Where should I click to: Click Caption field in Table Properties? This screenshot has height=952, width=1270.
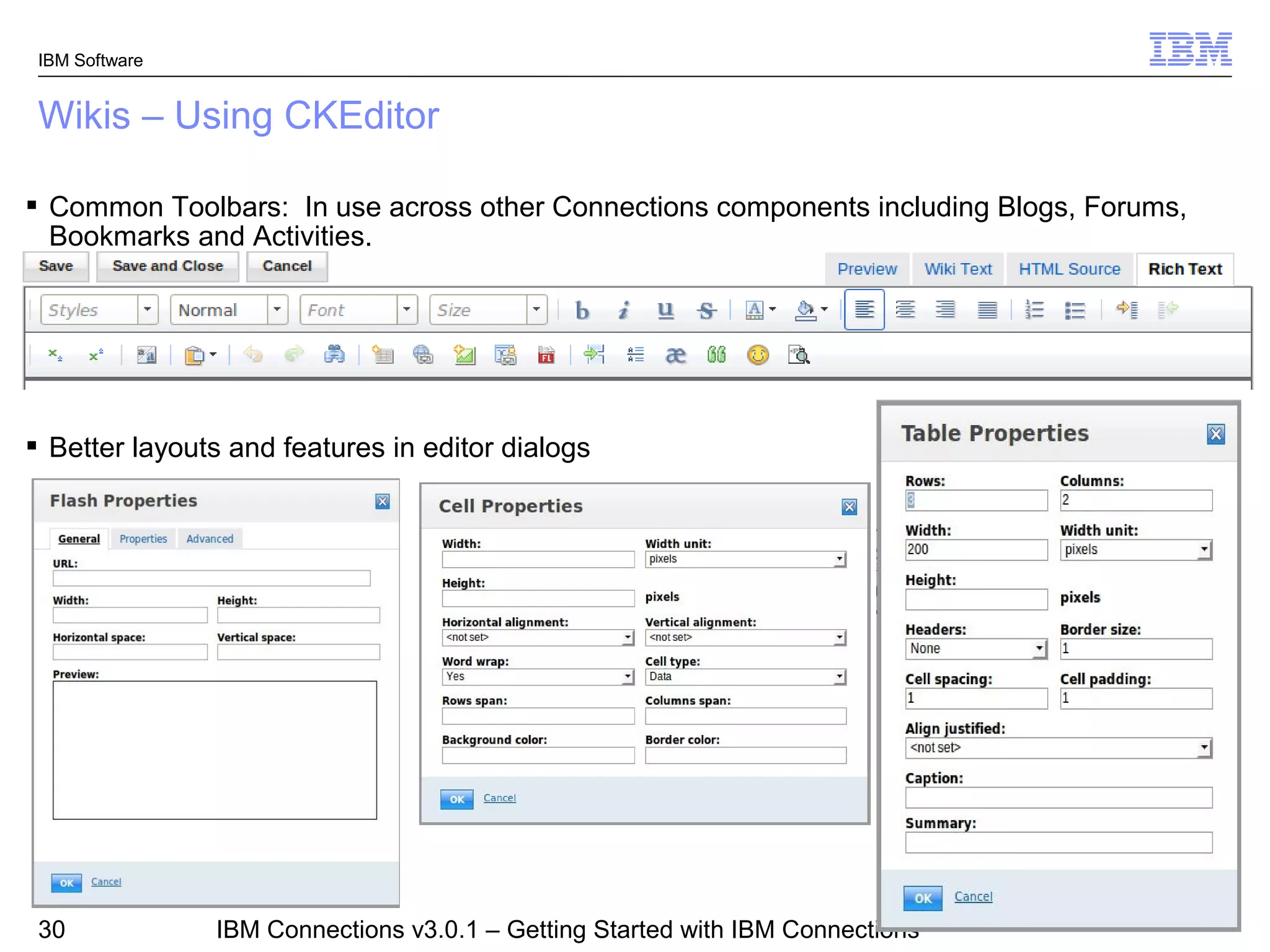point(1059,798)
